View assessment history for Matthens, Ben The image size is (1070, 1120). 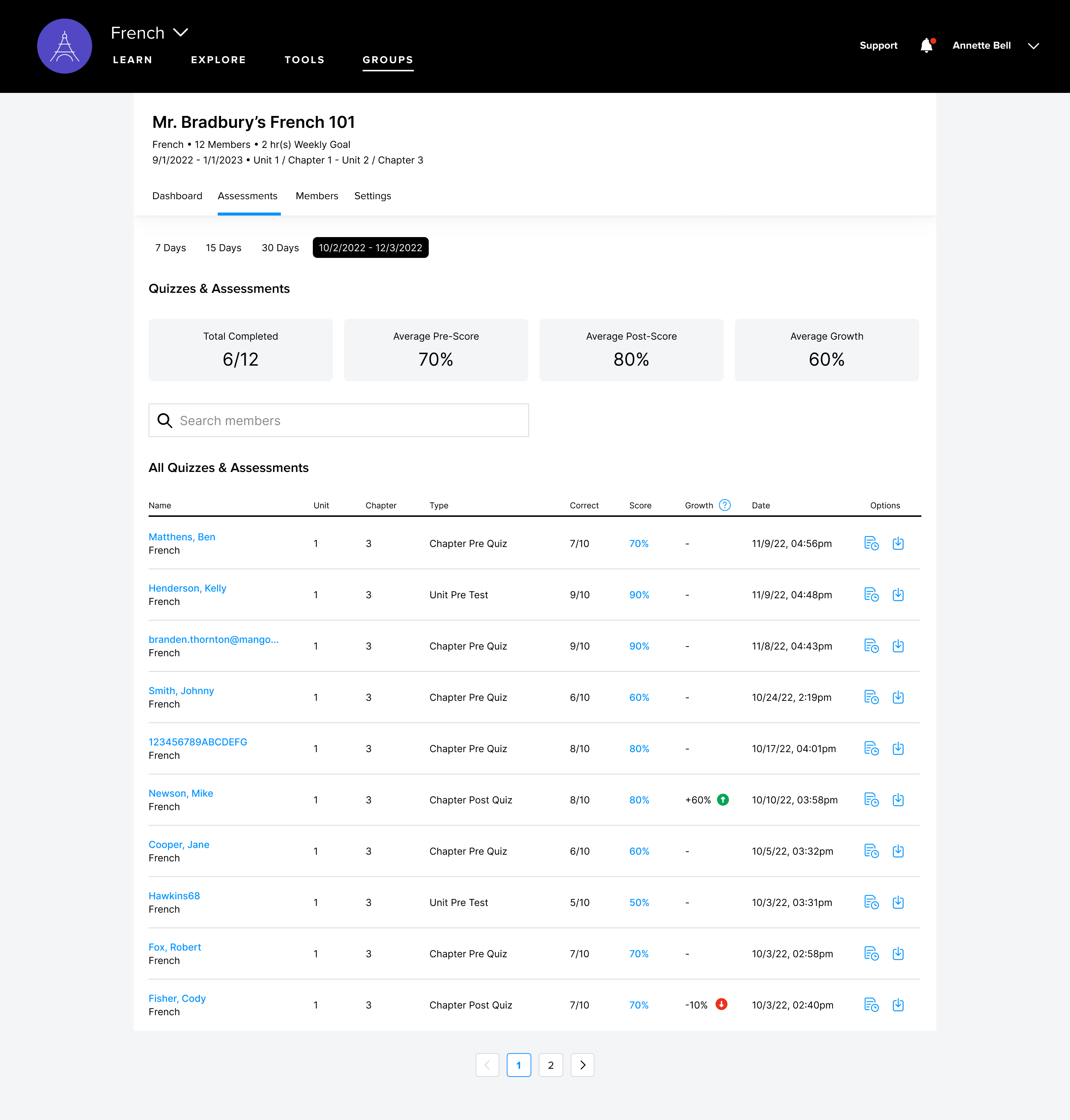click(872, 543)
